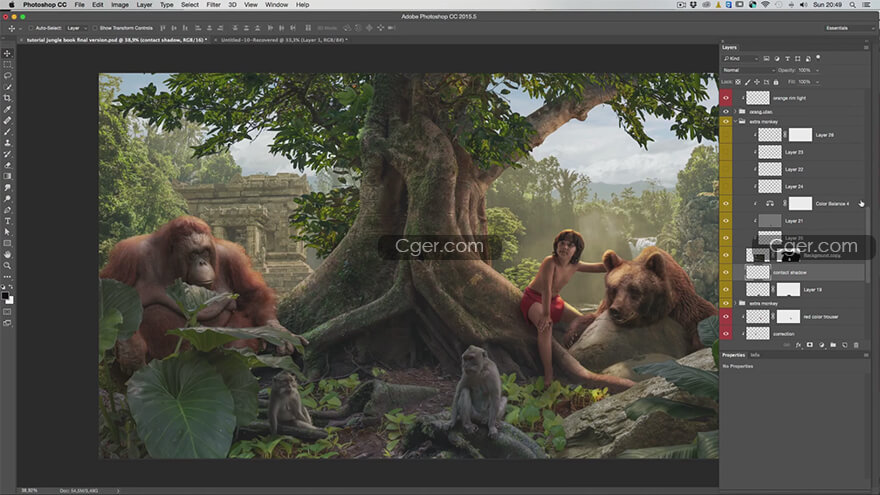Image resolution: width=880 pixels, height=495 pixels.
Task: Select the Hand tool
Action: [x=7, y=255]
